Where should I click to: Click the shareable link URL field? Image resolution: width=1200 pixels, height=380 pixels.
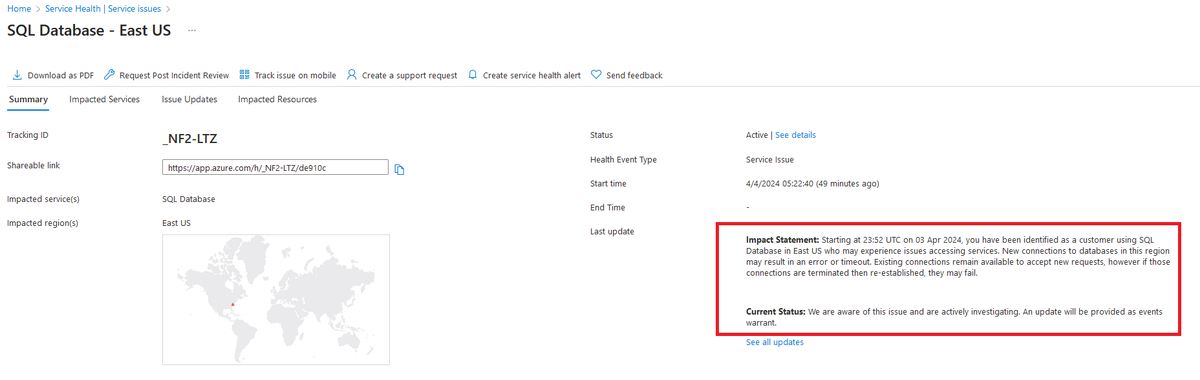click(275, 168)
